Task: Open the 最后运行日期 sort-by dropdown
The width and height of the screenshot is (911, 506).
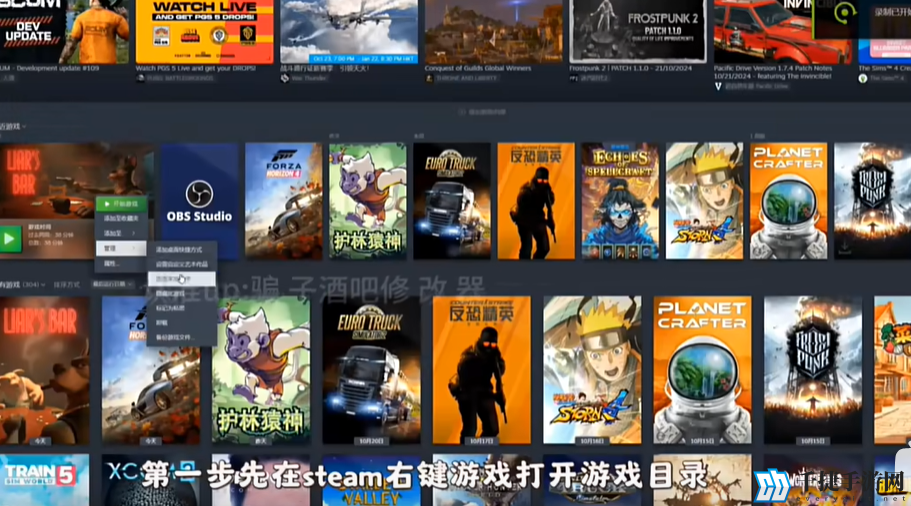Action: coord(113,285)
